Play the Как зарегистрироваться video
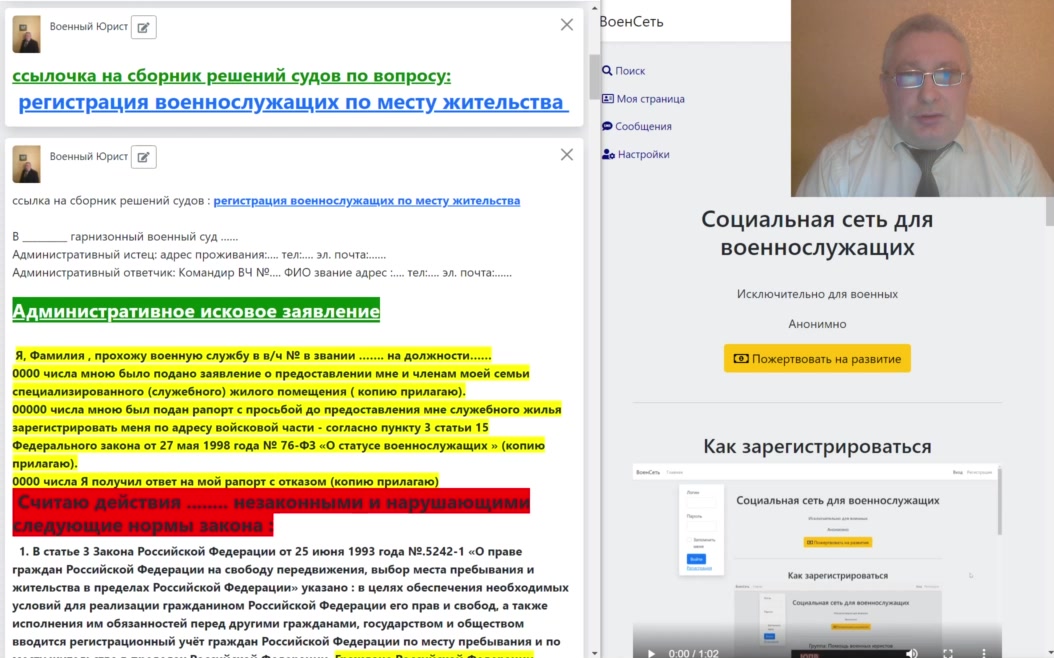Screen dimensions: 1054x658 click(x=651, y=653)
